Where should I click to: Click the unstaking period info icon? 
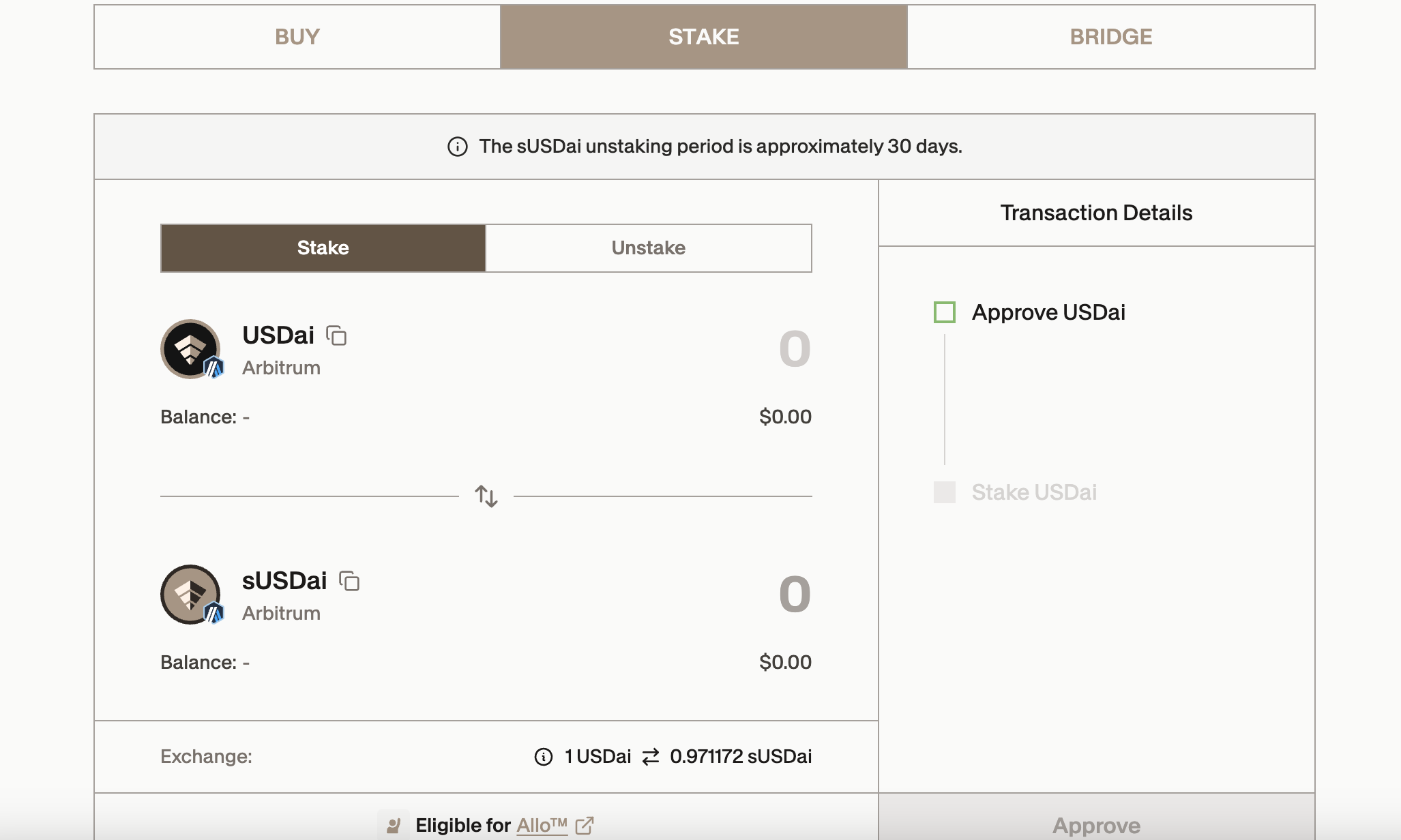[458, 147]
